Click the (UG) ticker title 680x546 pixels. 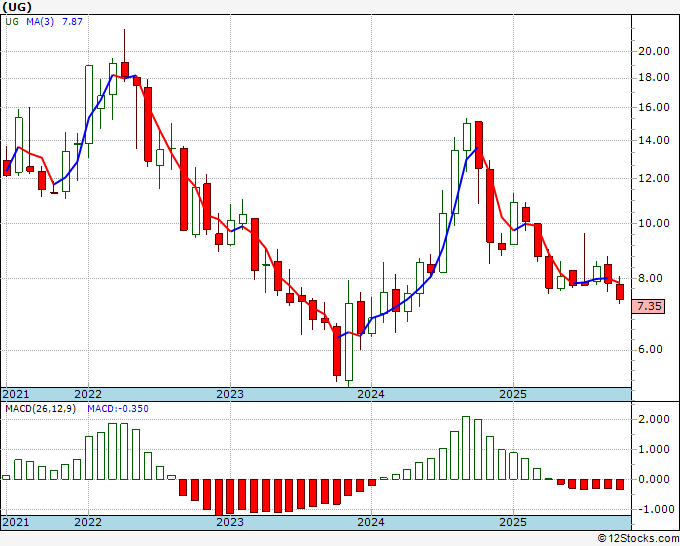pos(19,7)
